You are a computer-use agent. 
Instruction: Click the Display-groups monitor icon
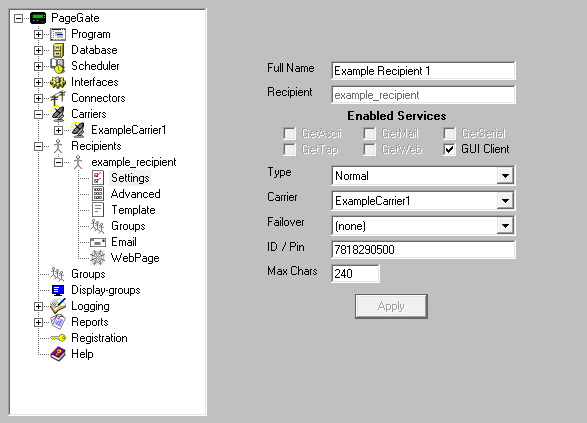pos(58,290)
